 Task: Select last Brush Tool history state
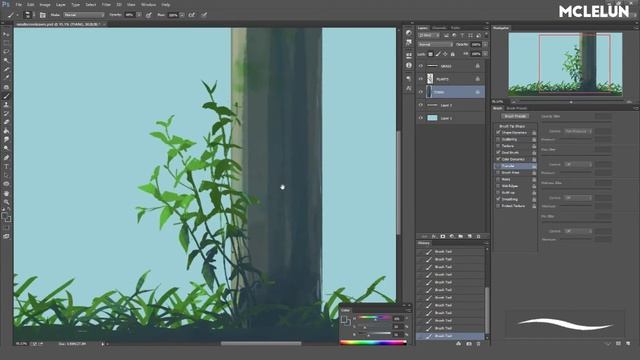click(x=451, y=336)
